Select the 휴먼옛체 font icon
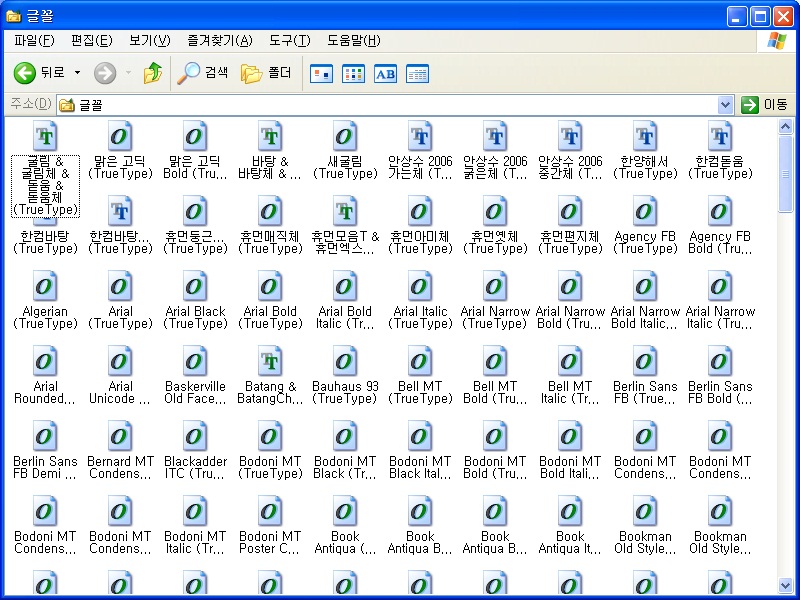This screenshot has height=600, width=800. click(x=495, y=211)
